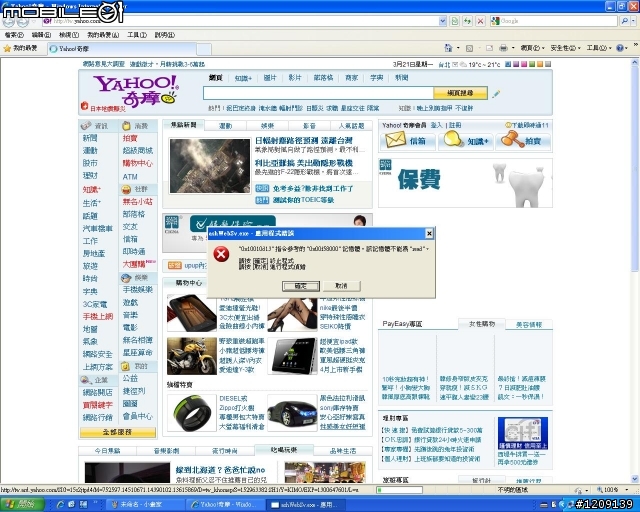Click the printer icon in command bar
This screenshot has width=640, height=512.
(x=503, y=48)
